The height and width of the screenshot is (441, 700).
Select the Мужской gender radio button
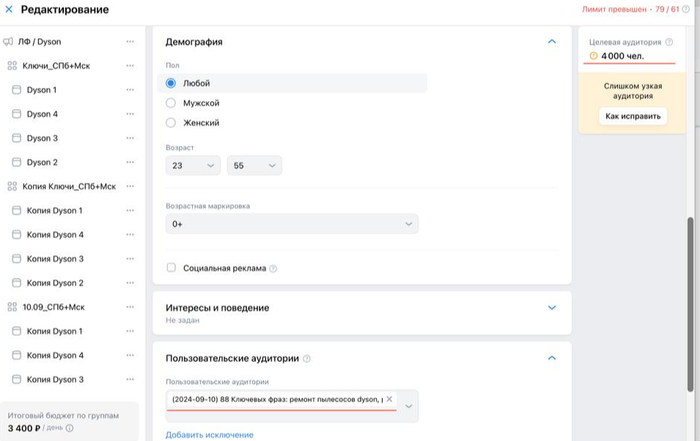[x=171, y=103]
